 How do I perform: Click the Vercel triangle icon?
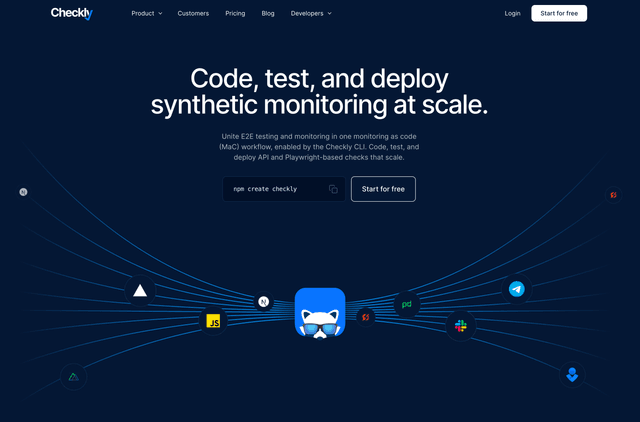[x=140, y=291]
